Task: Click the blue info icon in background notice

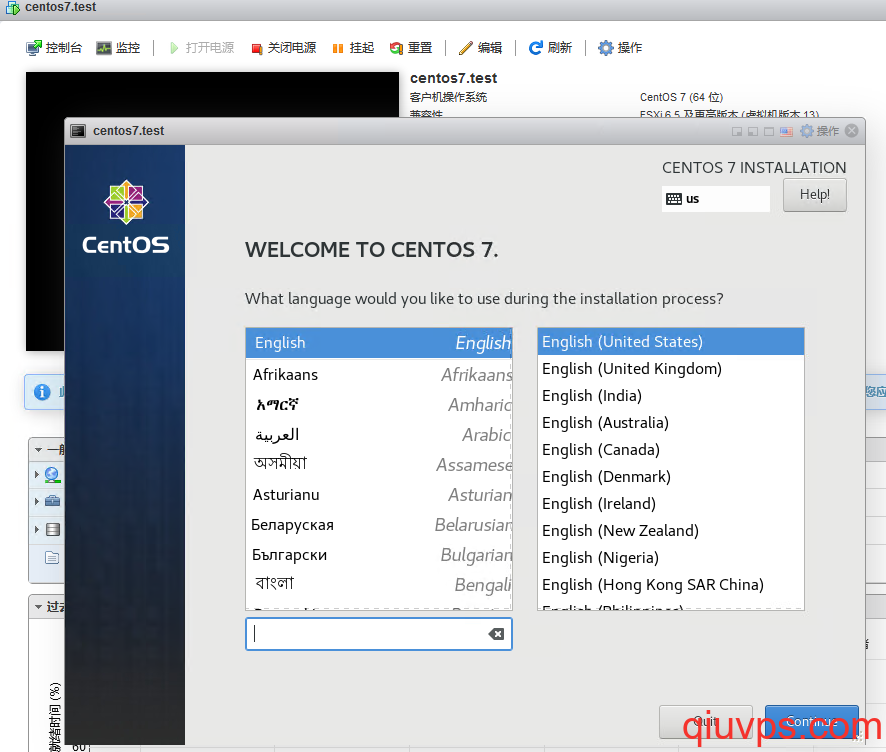Action: pyautogui.click(x=42, y=392)
